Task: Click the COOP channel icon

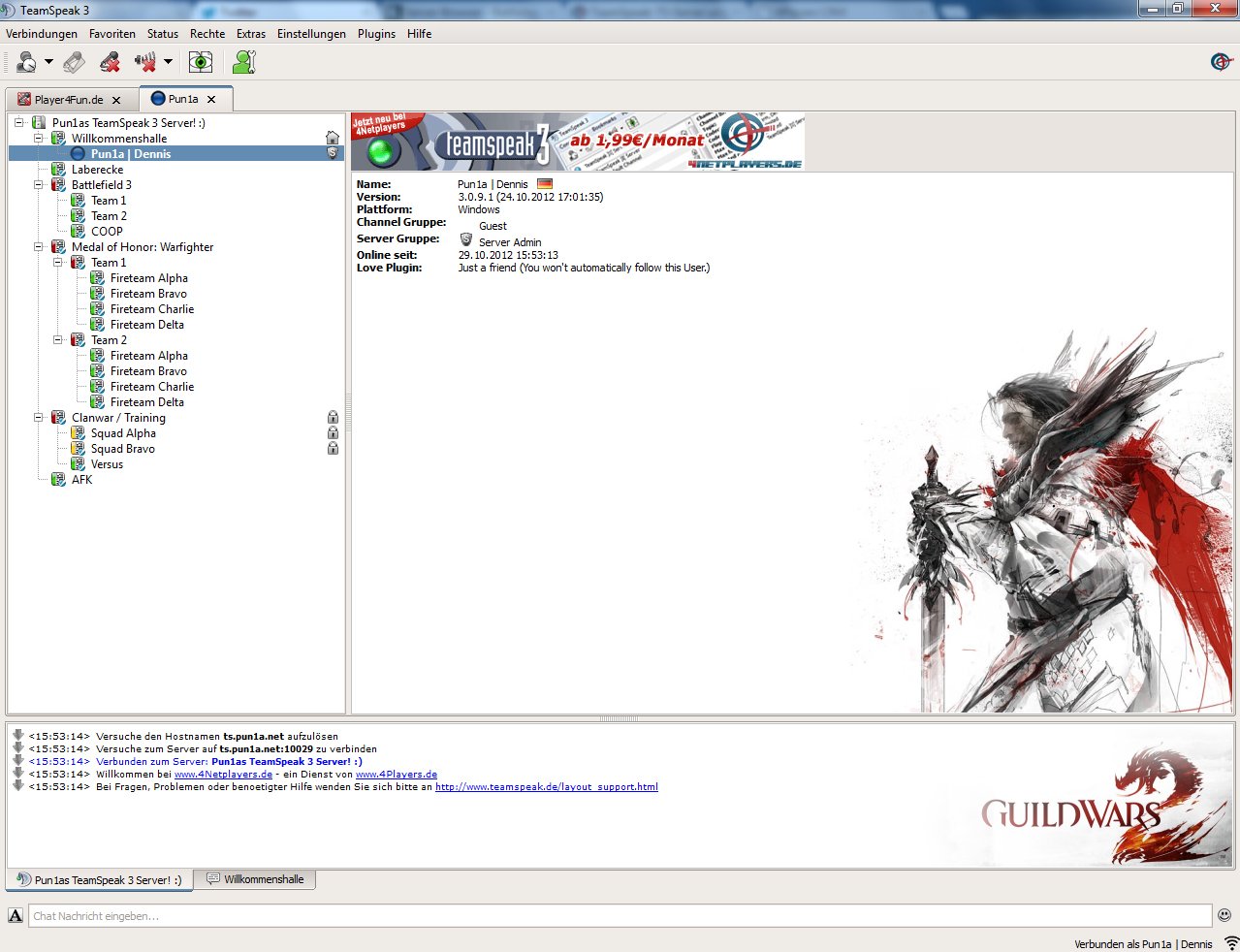Action: (x=78, y=232)
